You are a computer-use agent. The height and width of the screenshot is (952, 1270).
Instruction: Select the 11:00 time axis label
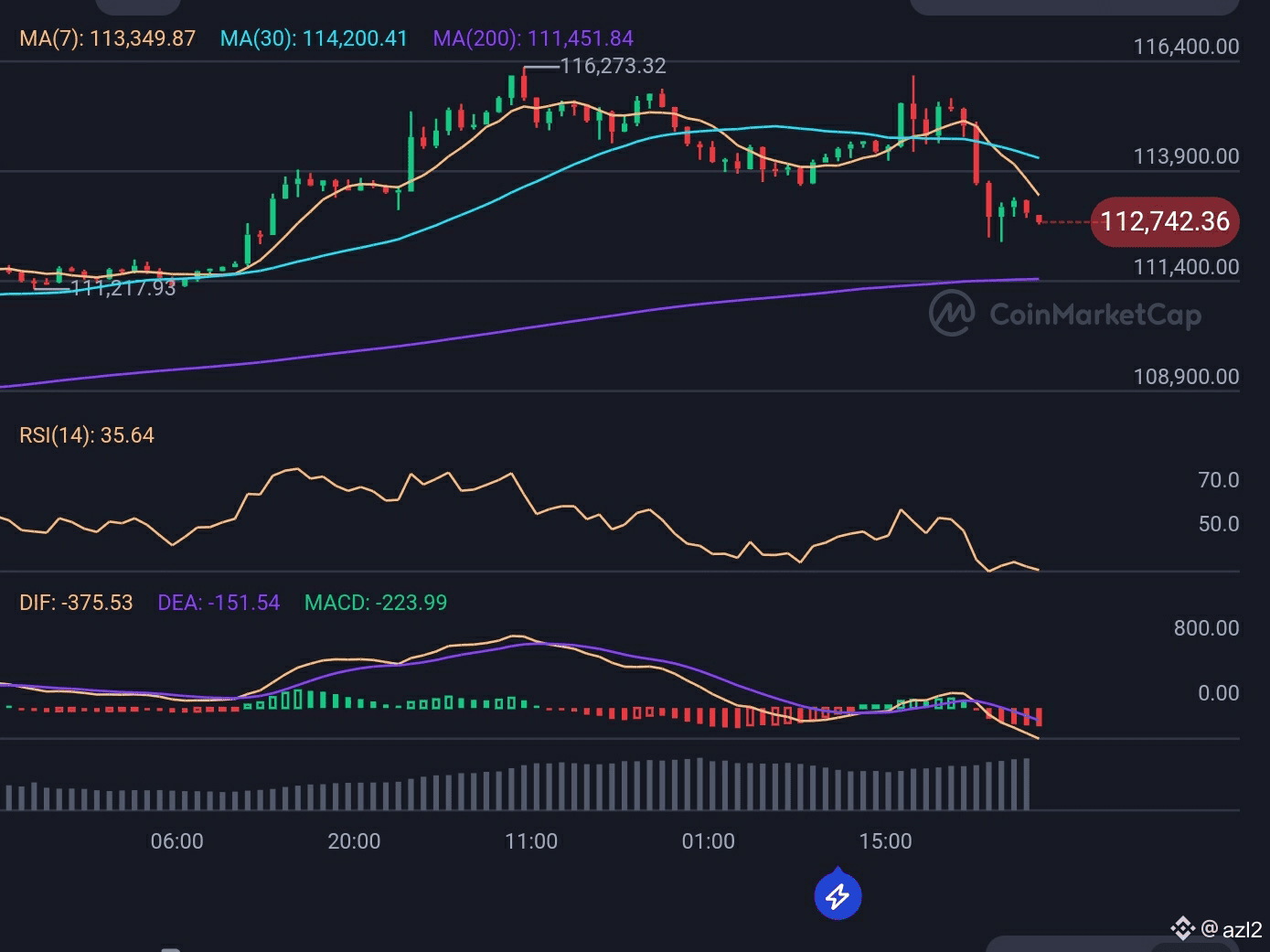531,841
